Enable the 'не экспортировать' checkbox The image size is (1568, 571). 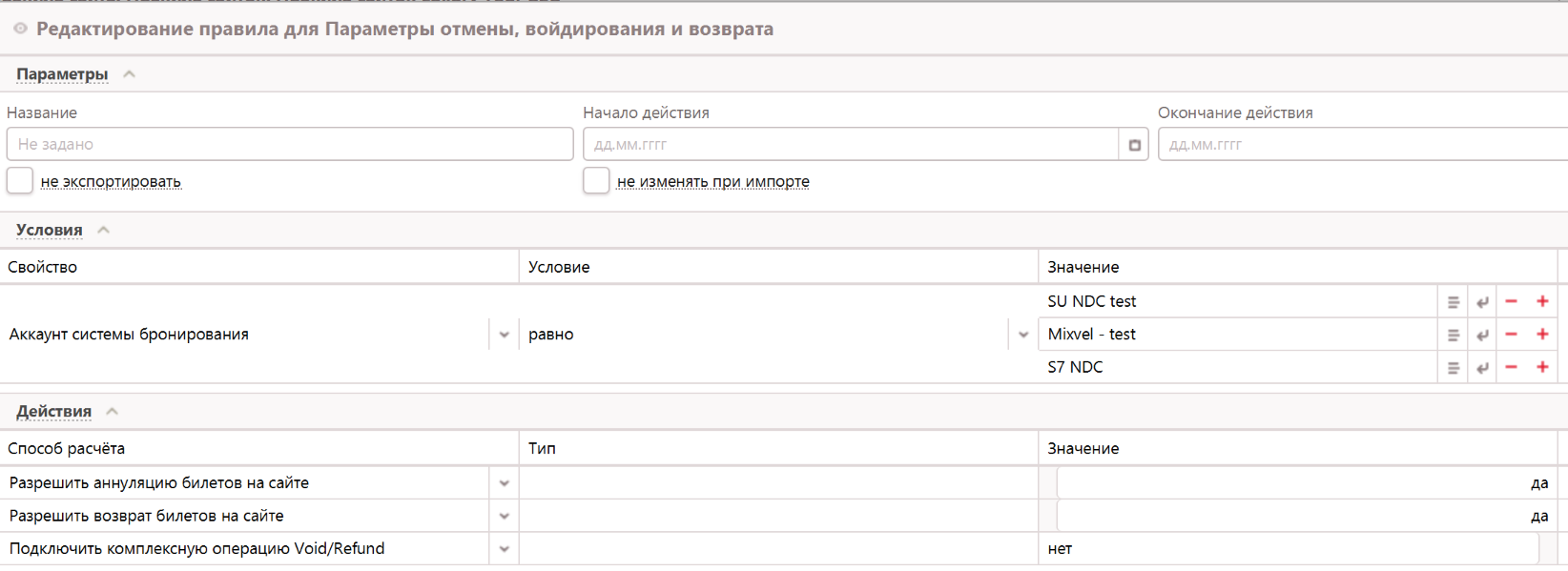[x=20, y=180]
